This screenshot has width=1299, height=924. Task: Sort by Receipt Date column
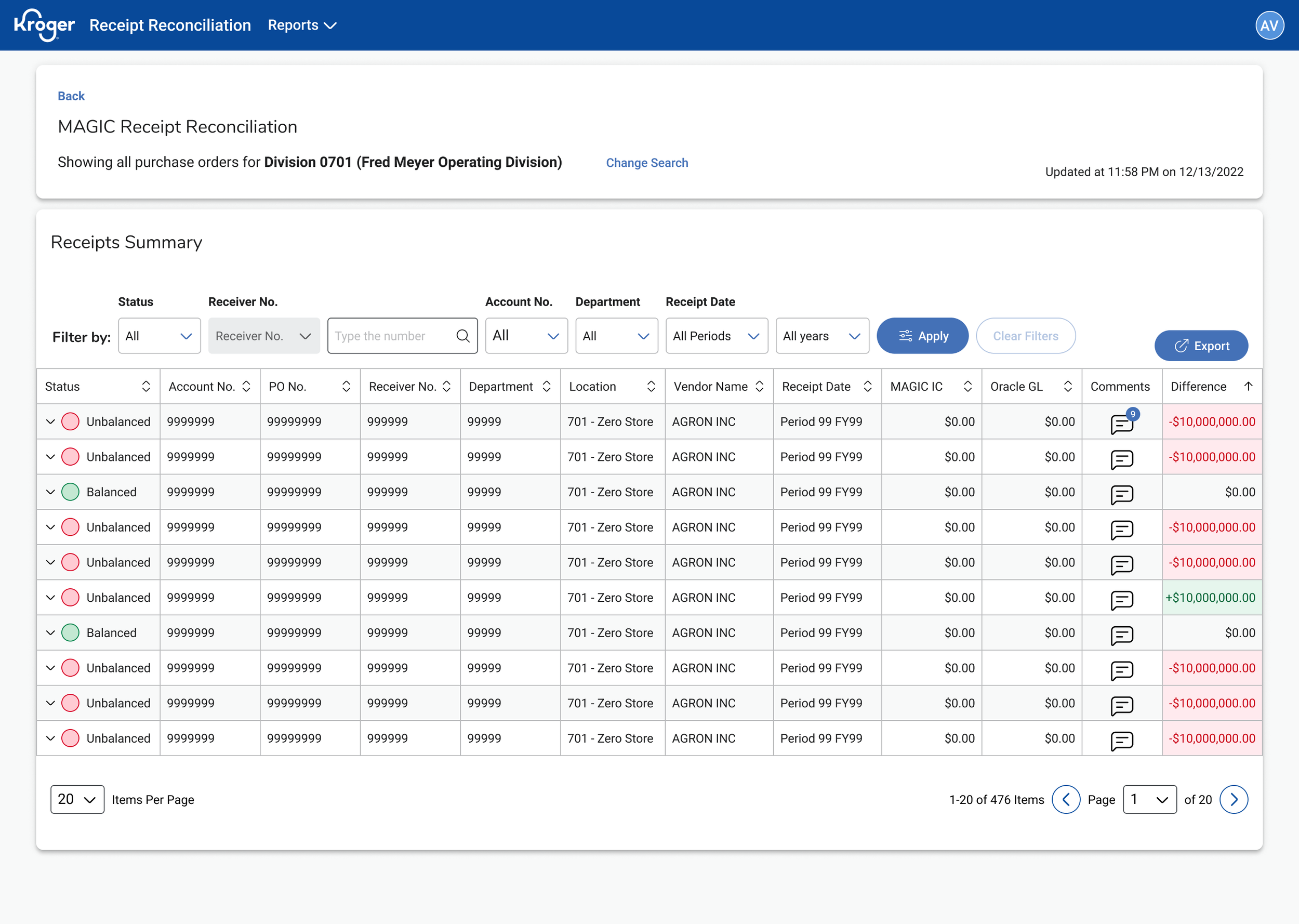click(x=867, y=386)
